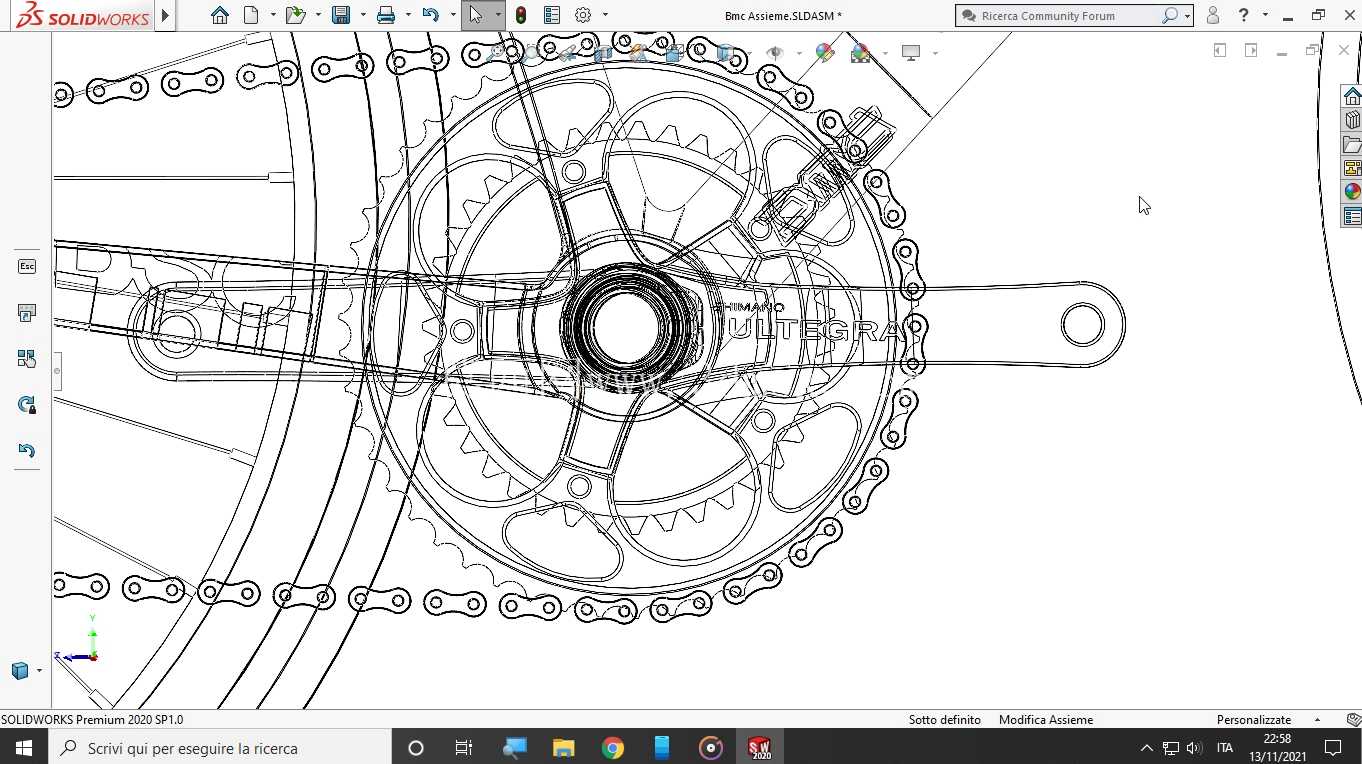Image resolution: width=1362 pixels, height=764 pixels.
Task: Open the Appearances task pane tab
Action: tap(1352, 192)
